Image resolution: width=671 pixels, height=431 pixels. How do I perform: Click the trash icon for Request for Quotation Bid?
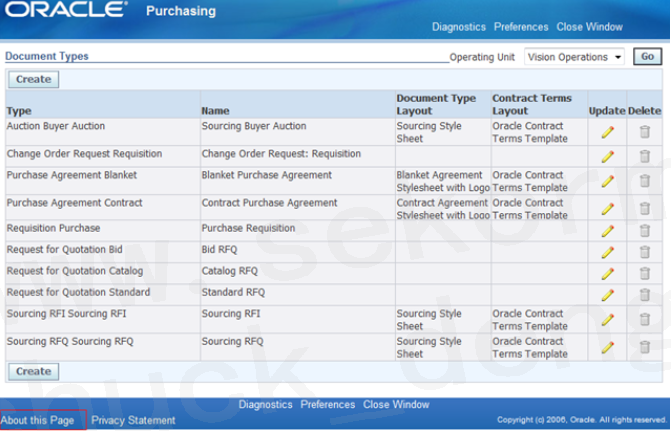pos(645,252)
